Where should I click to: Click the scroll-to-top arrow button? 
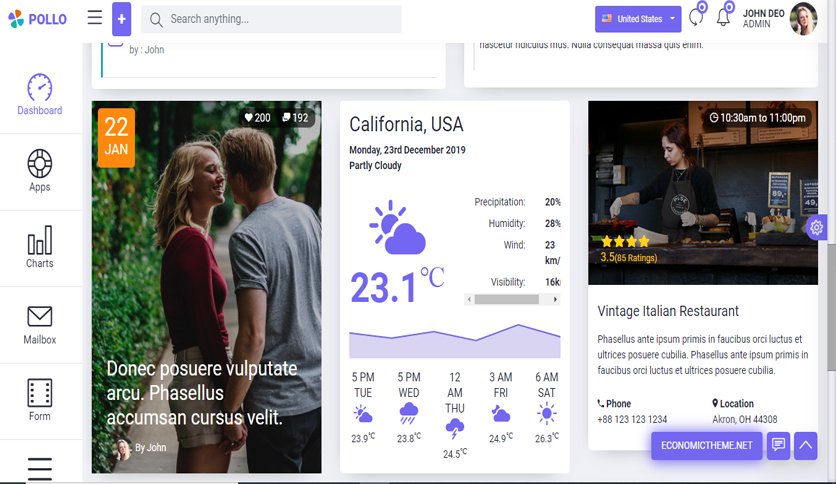click(x=806, y=445)
